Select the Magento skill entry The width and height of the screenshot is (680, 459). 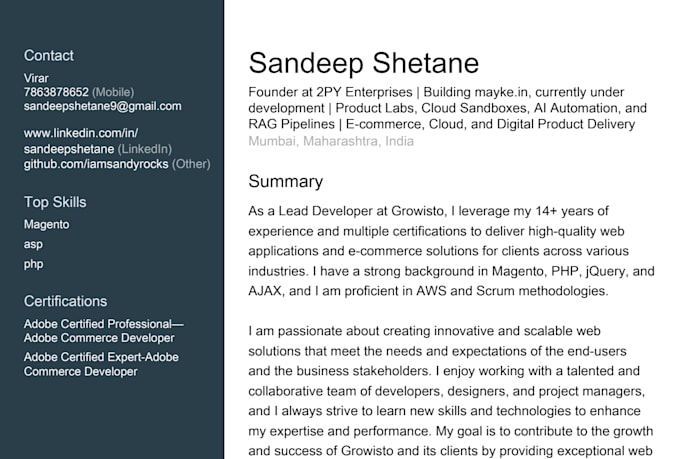[46, 224]
